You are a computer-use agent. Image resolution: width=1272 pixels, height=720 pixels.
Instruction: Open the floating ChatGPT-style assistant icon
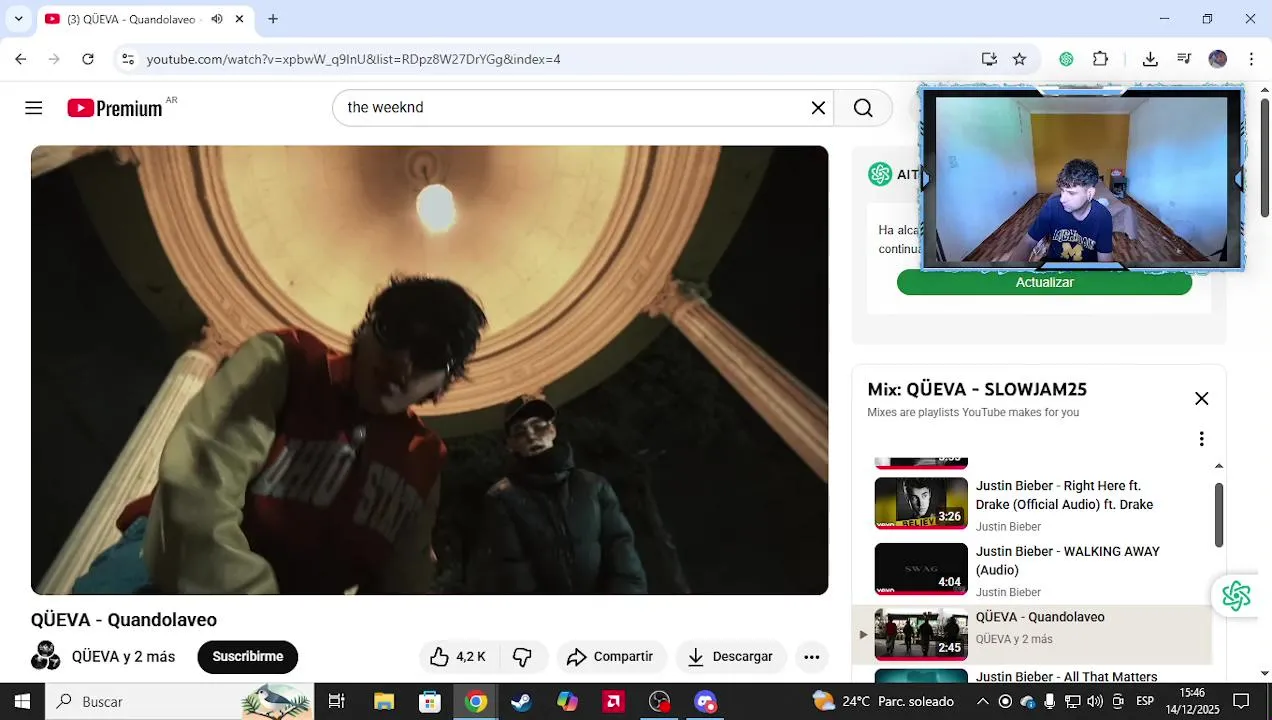click(x=1236, y=596)
